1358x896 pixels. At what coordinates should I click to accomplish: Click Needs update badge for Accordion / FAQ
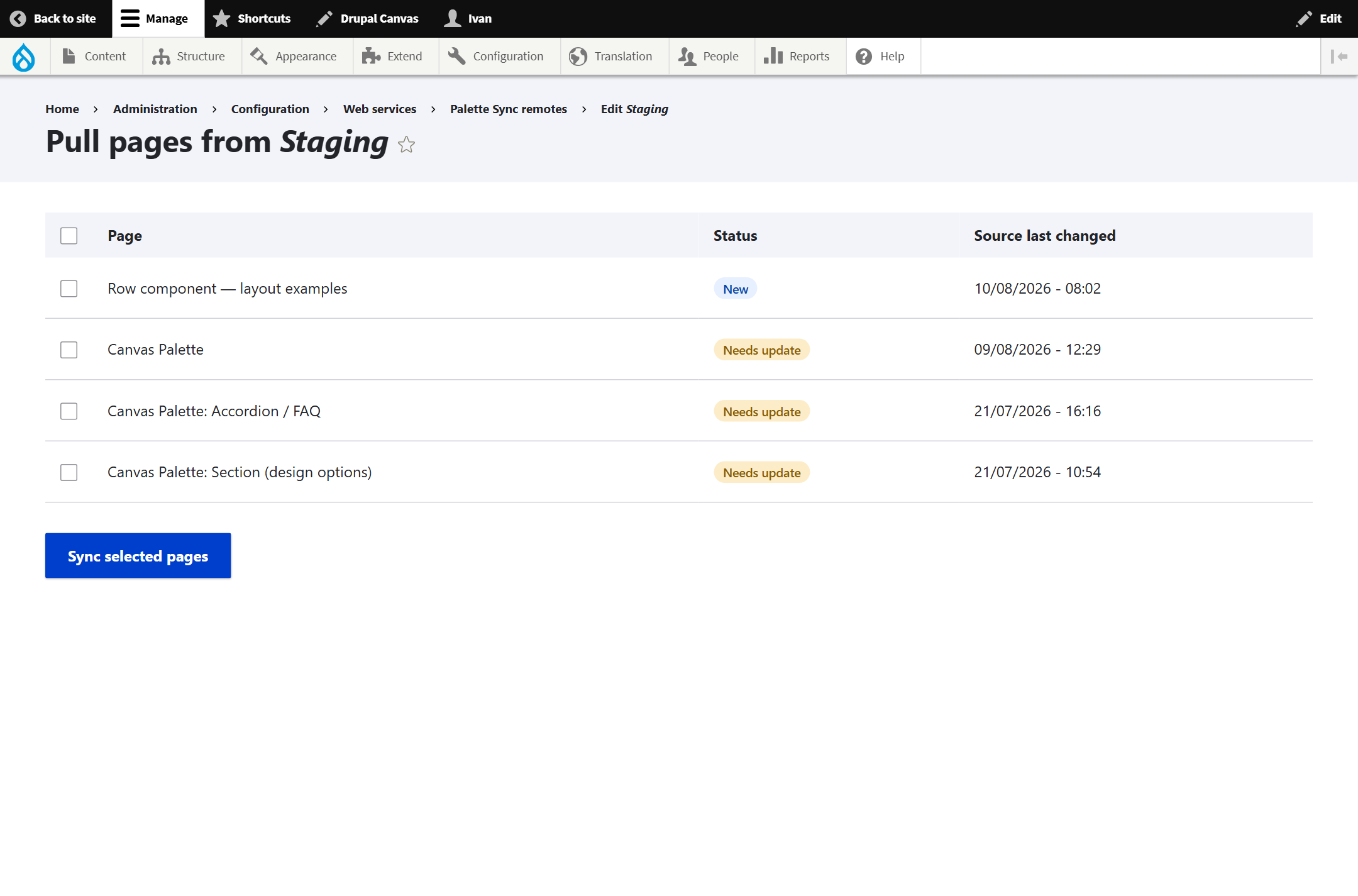(x=762, y=411)
